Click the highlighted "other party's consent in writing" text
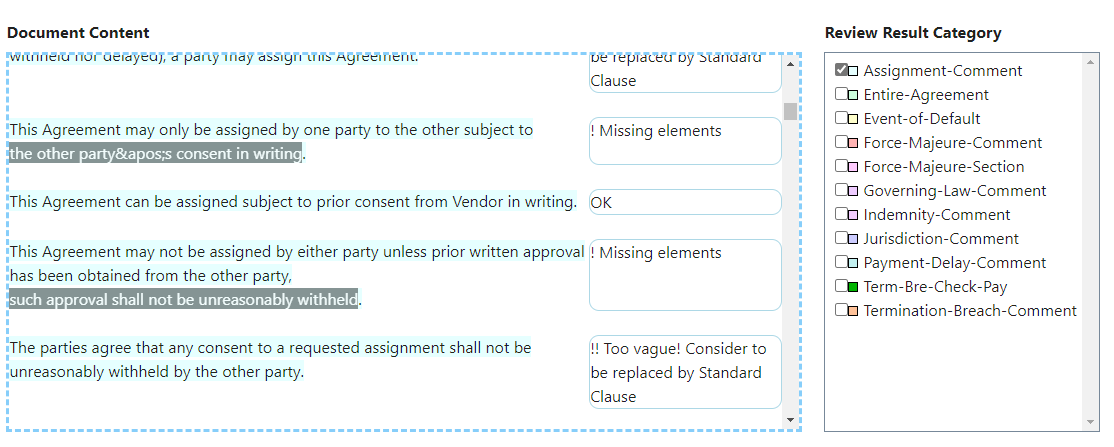The width and height of the screenshot is (1114, 447). [x=155, y=154]
